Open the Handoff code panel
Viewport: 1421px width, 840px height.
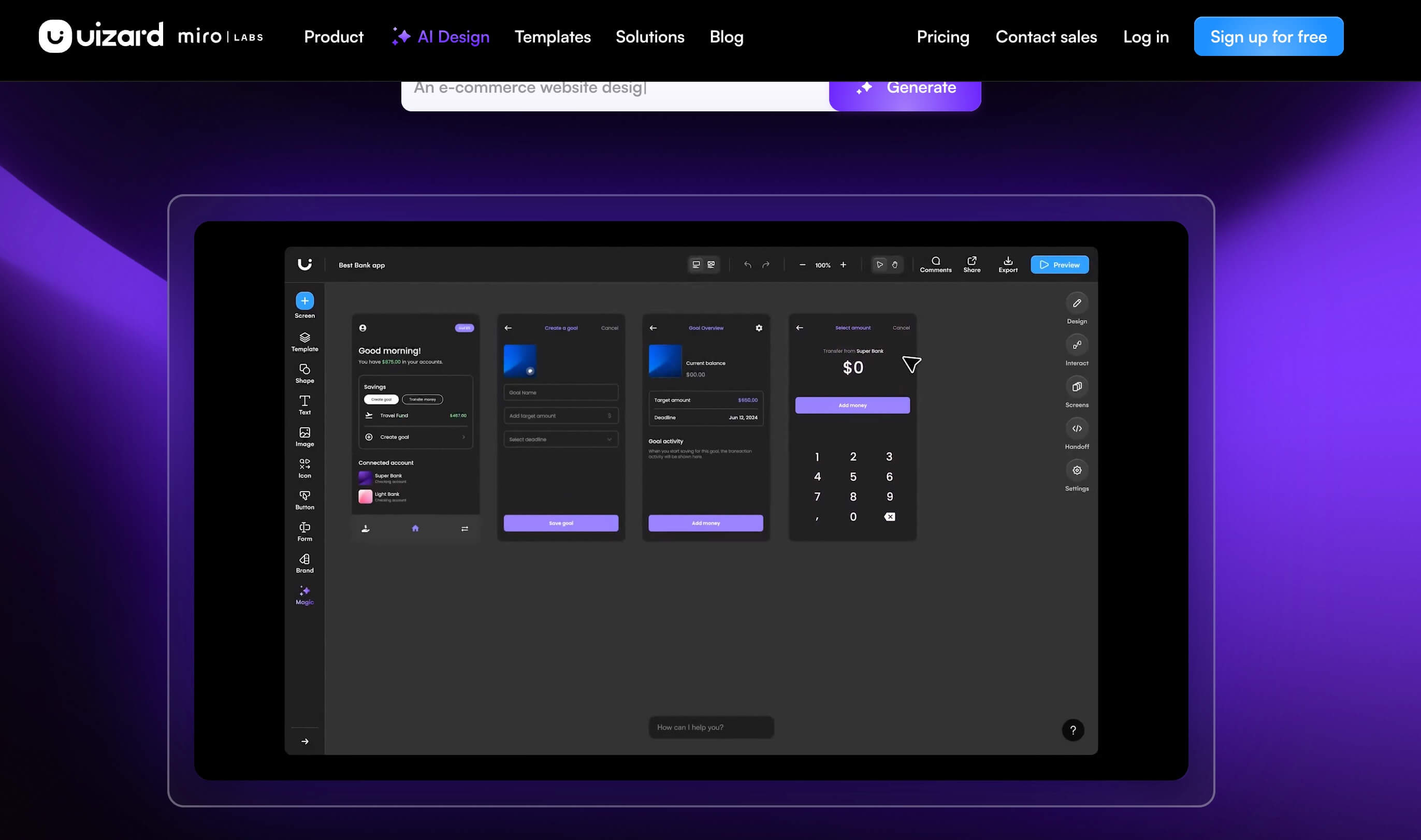point(1076,429)
